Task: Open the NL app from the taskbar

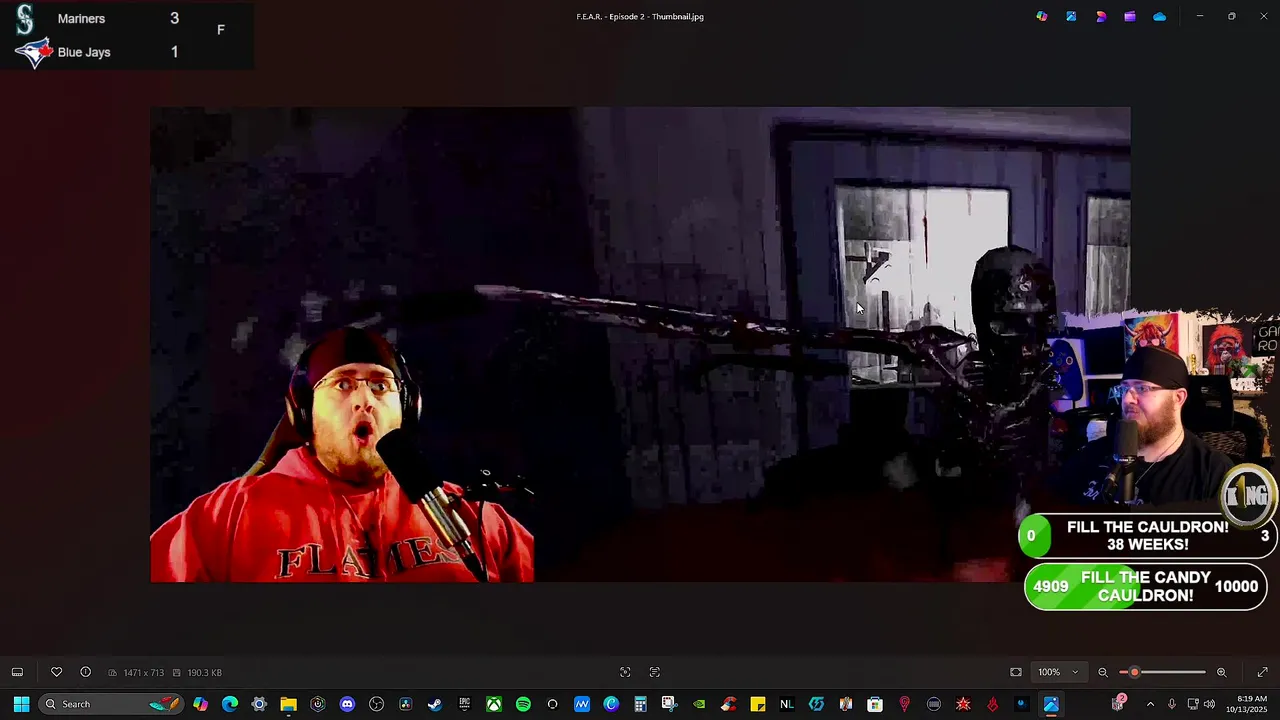Action: tap(787, 704)
